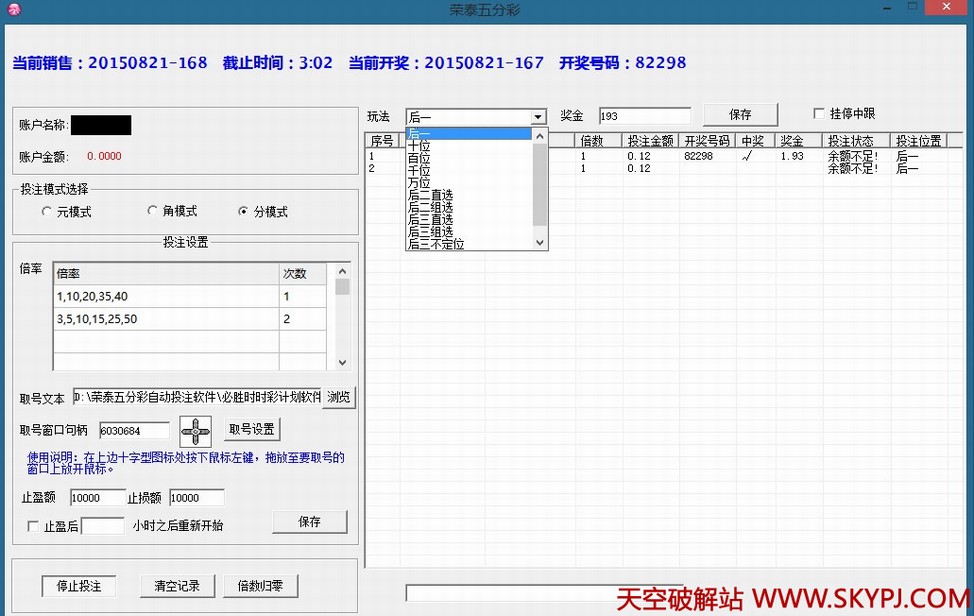The width and height of the screenshot is (974, 616).
Task: Click the 奖金 input field
Action: click(x=644, y=116)
